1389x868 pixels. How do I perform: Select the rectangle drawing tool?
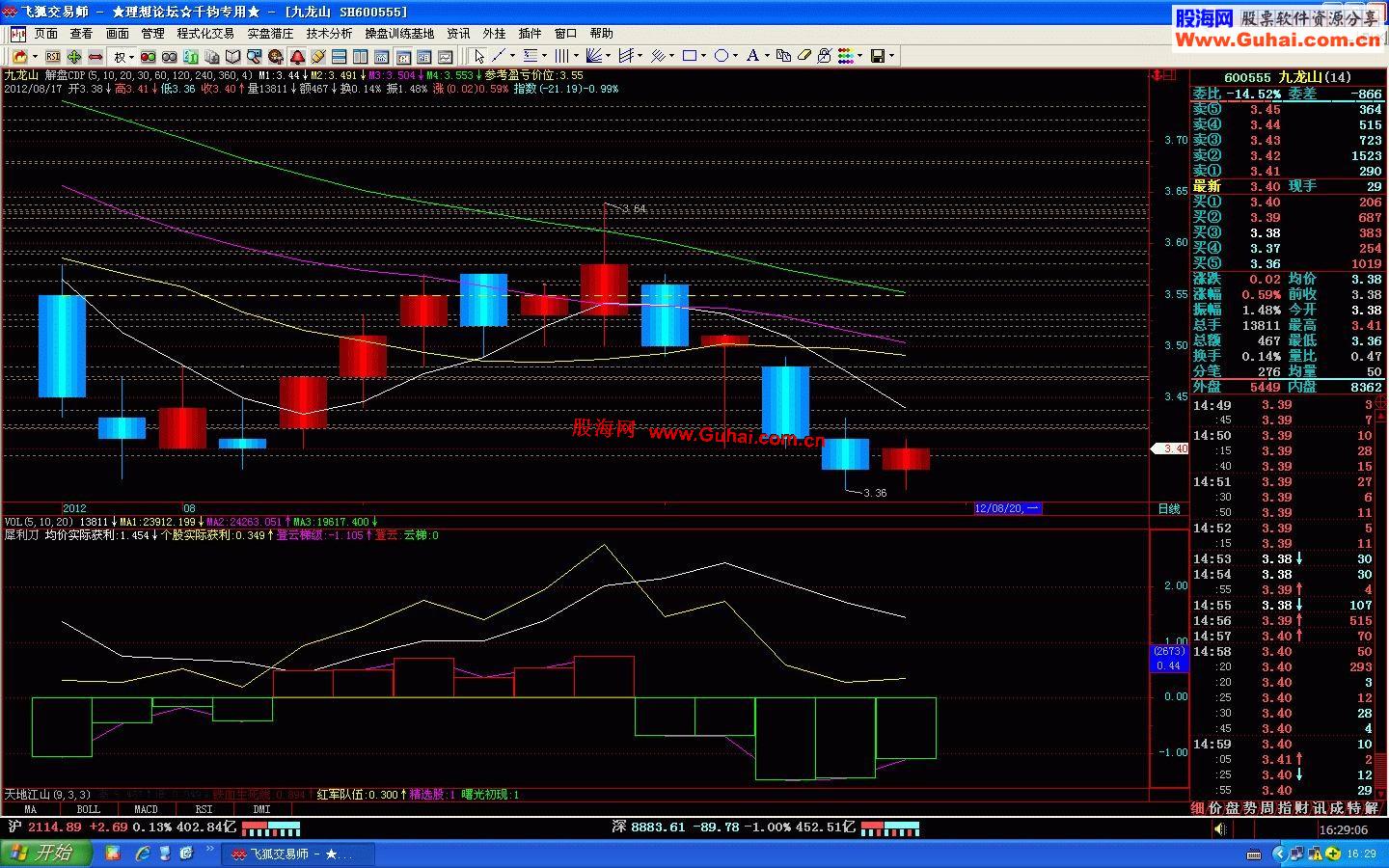click(690, 57)
